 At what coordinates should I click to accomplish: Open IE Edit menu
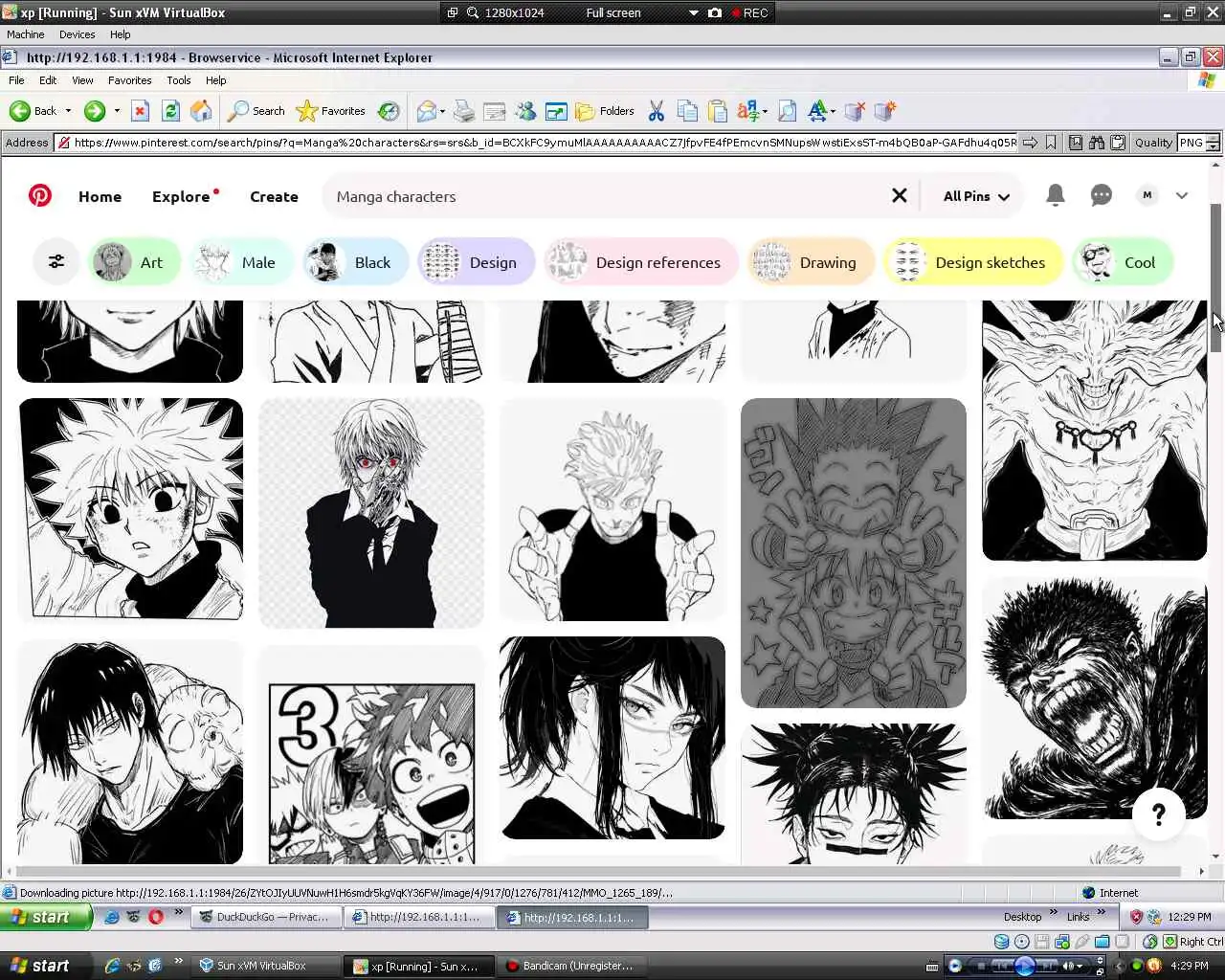tap(48, 80)
